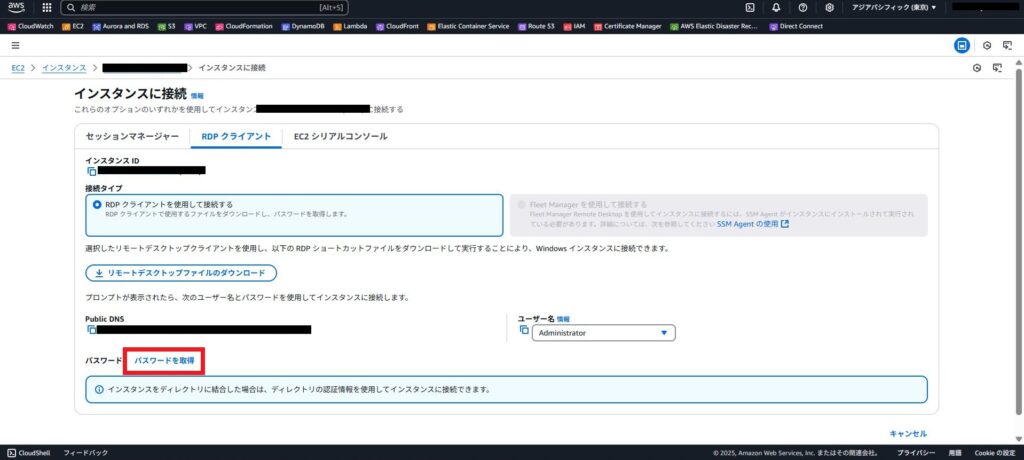Switch to the EC2 シリアルコンソール tab
The width and height of the screenshot is (1024, 460).
click(x=340, y=136)
